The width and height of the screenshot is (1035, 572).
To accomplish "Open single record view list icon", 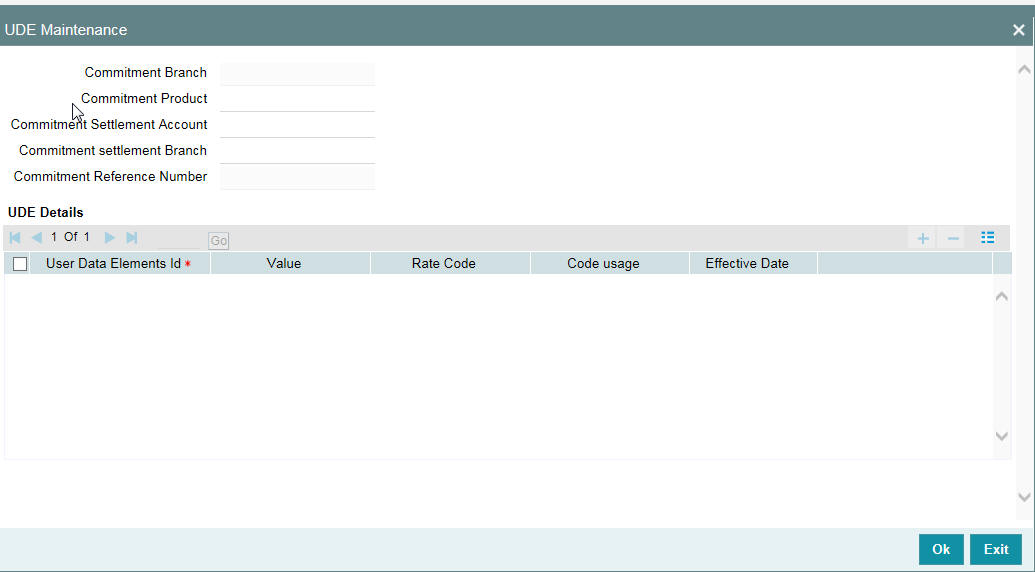I will point(987,238).
